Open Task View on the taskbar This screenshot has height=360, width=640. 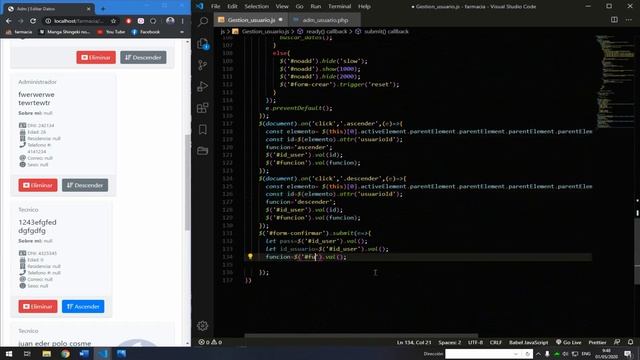[x=27, y=353]
